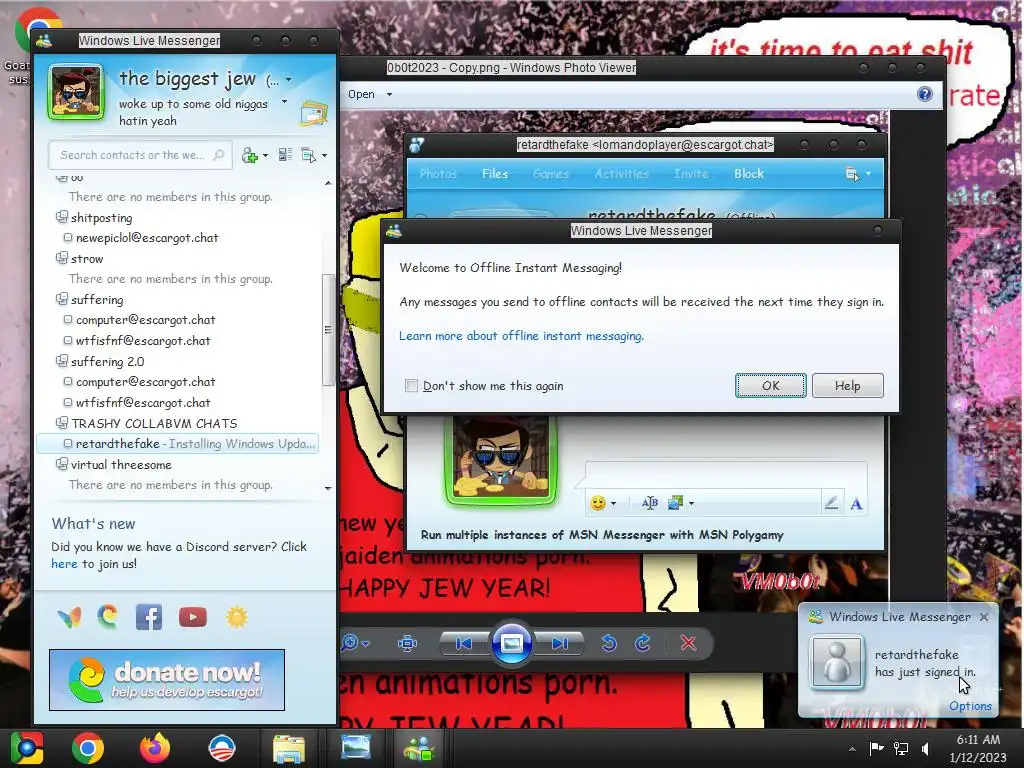Click Block in conversation toolbar
1024x768 pixels.
748,174
